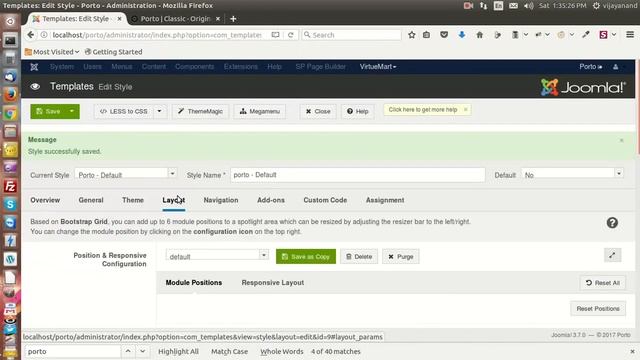Screen dimensions: 640x360
Task: Click the expand fullscreen arrow icon in the layout panel
Action: pos(612,256)
